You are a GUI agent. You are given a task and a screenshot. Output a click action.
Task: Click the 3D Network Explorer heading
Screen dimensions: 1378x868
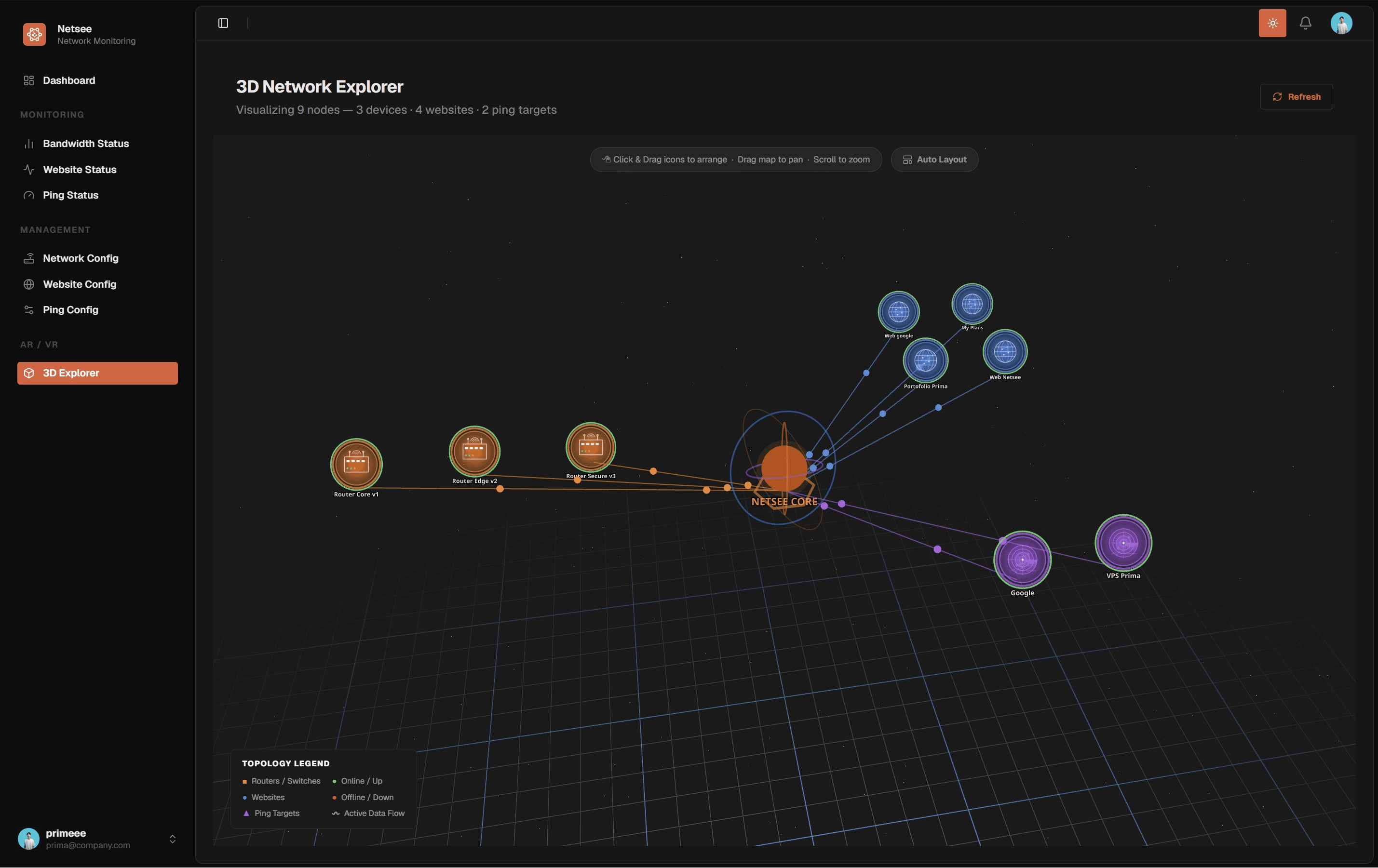pyautogui.click(x=319, y=86)
